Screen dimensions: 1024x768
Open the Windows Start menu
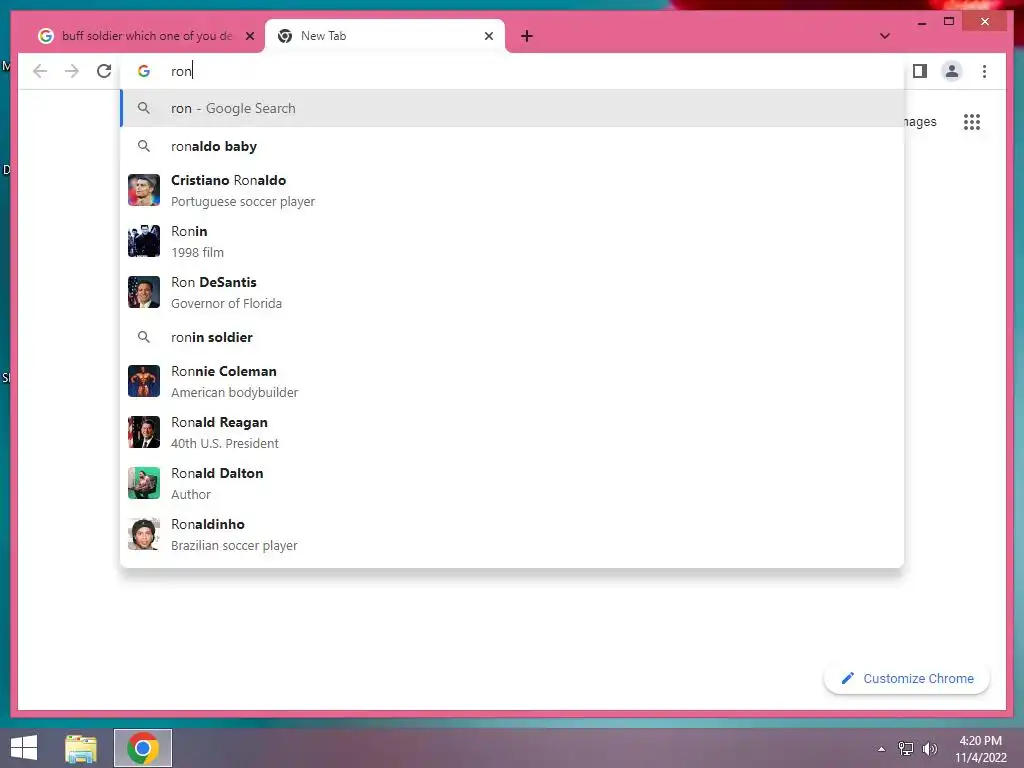tap(24, 748)
